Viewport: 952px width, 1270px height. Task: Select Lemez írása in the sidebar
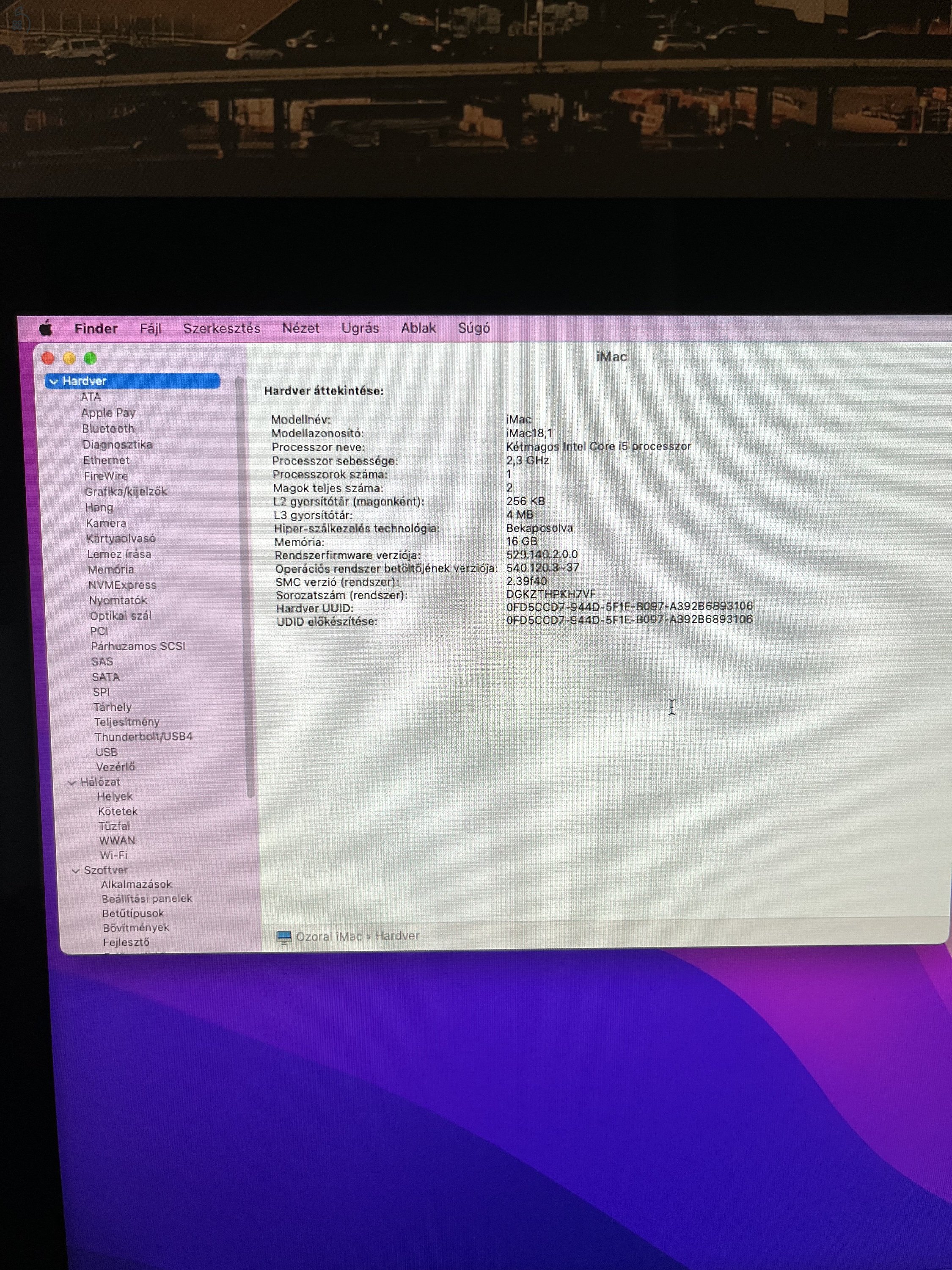119,554
